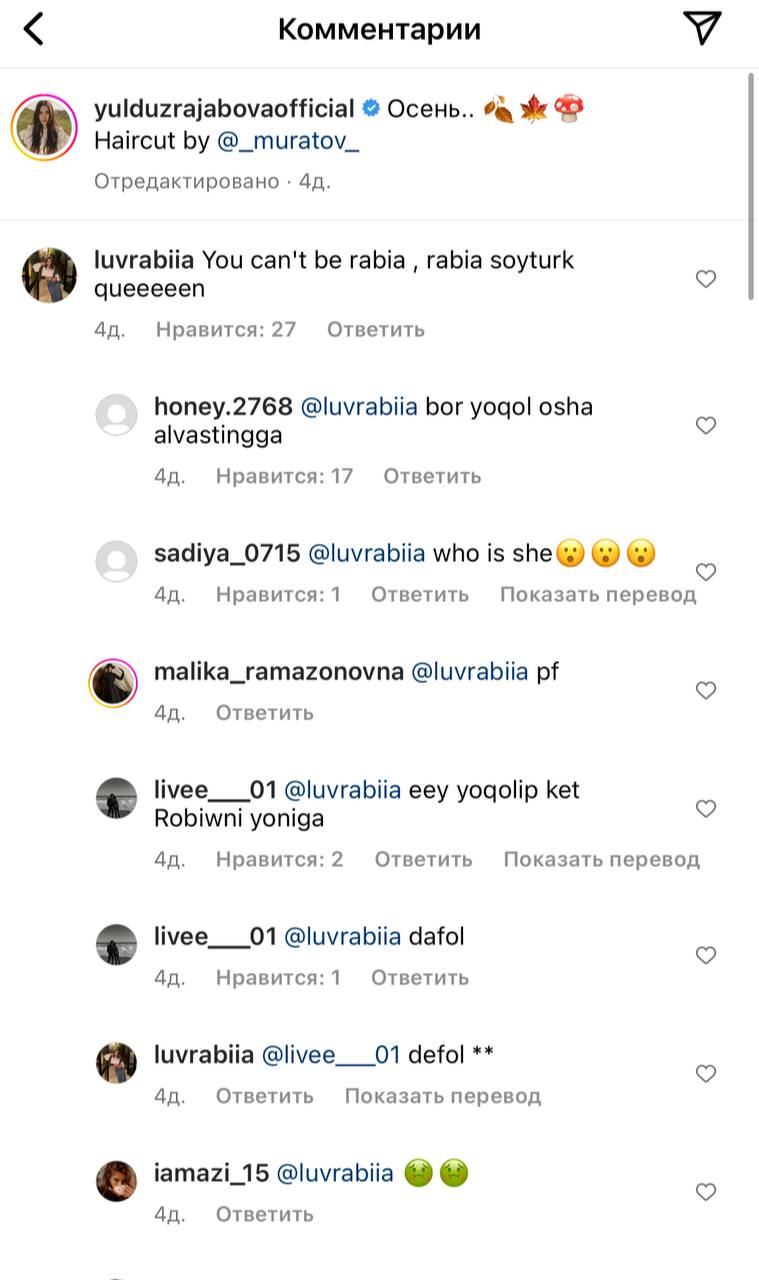The width and height of the screenshot is (759, 1280).
Task: Tap the share paper-plane icon
Action: click(704, 29)
